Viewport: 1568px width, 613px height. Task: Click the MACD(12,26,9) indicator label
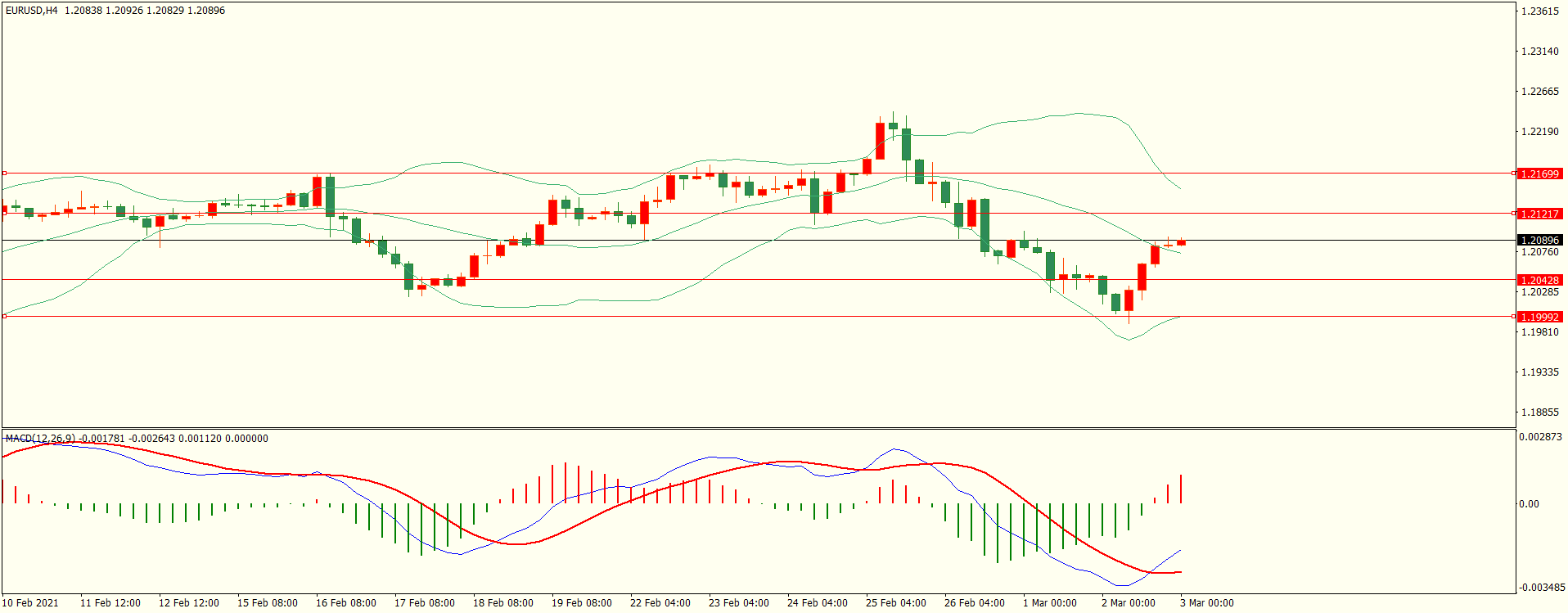[x=41, y=439]
